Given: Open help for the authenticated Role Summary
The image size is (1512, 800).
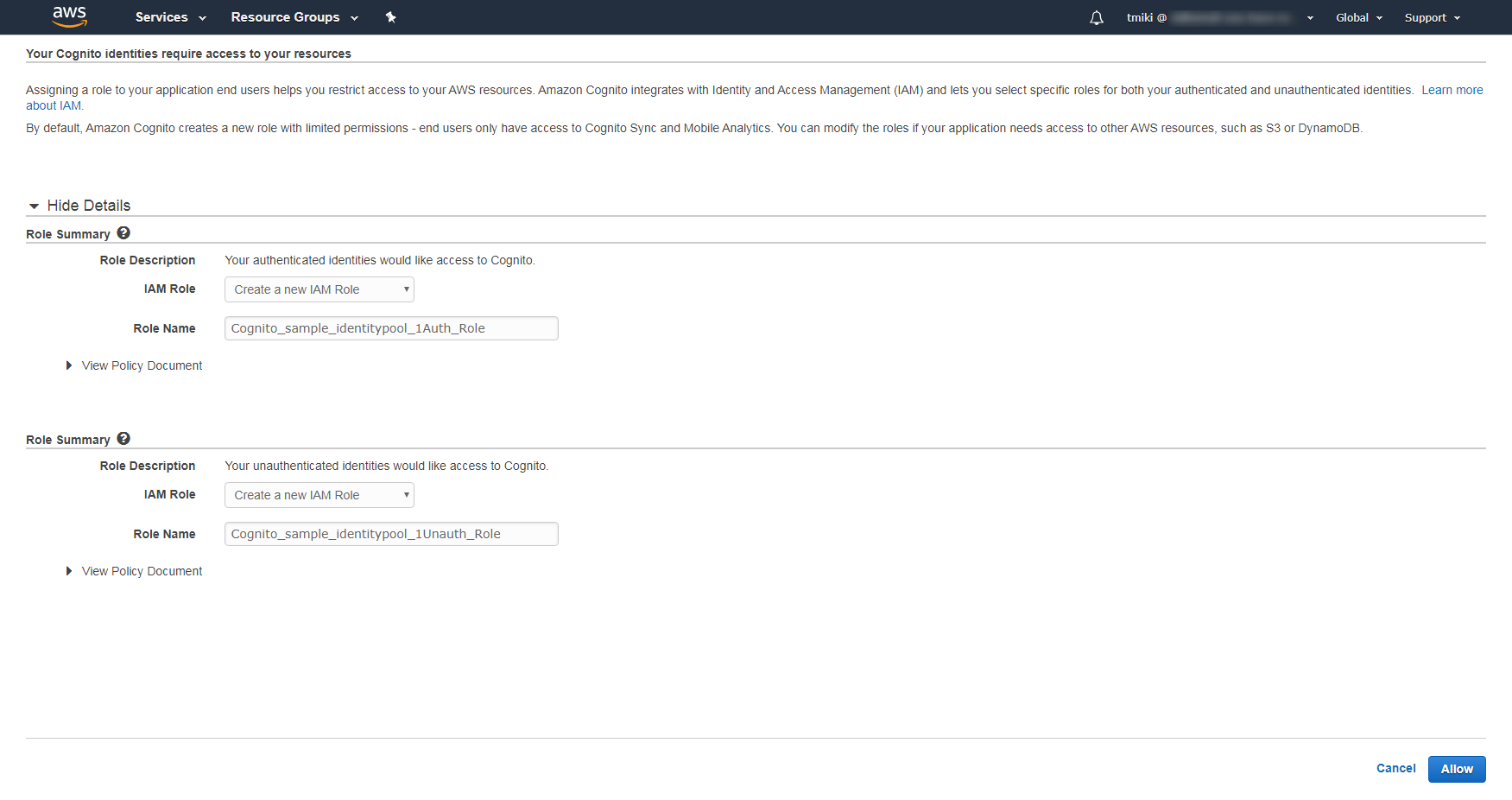Looking at the screenshot, I should tap(123, 232).
